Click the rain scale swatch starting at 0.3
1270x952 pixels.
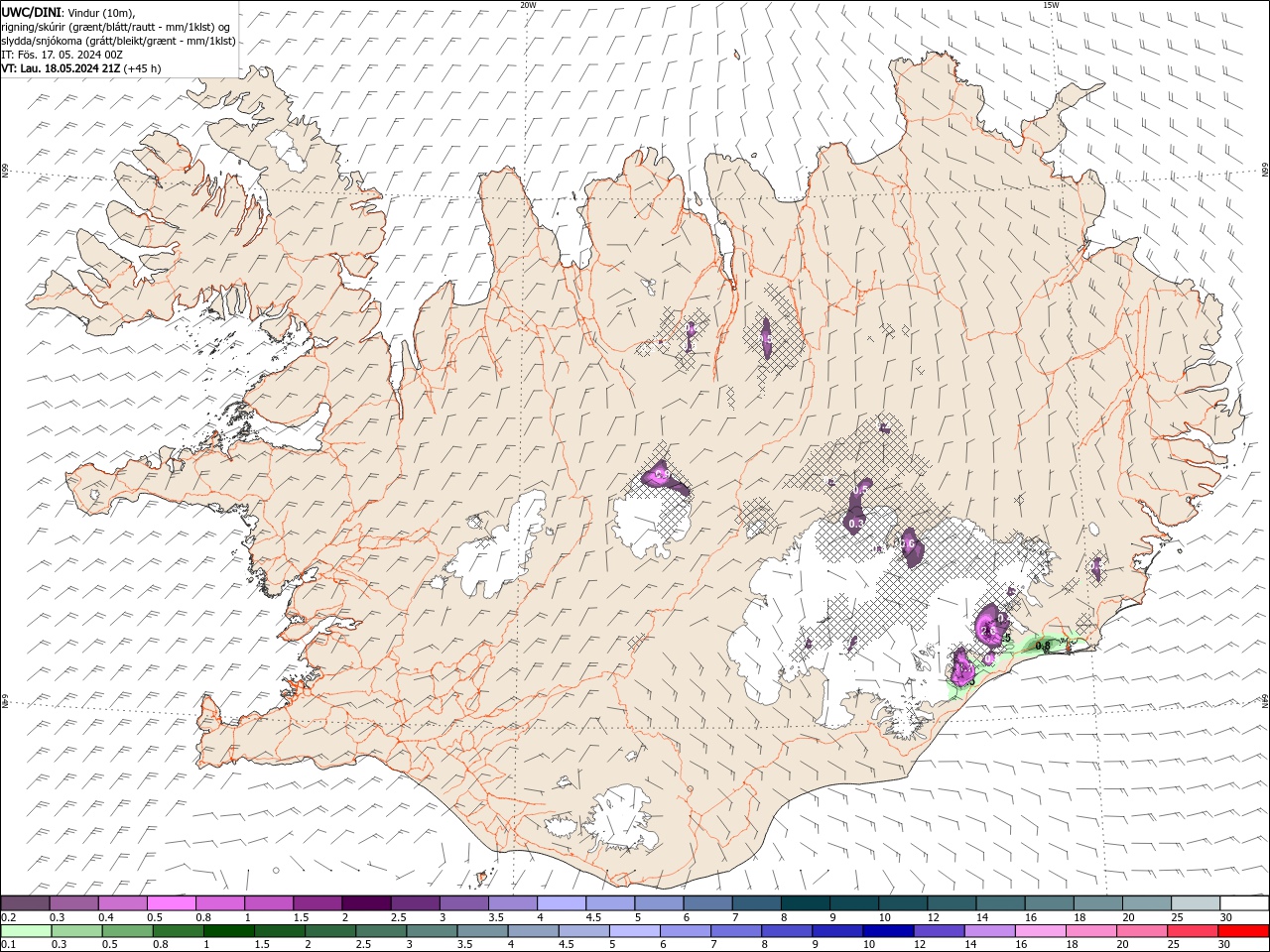(77, 931)
